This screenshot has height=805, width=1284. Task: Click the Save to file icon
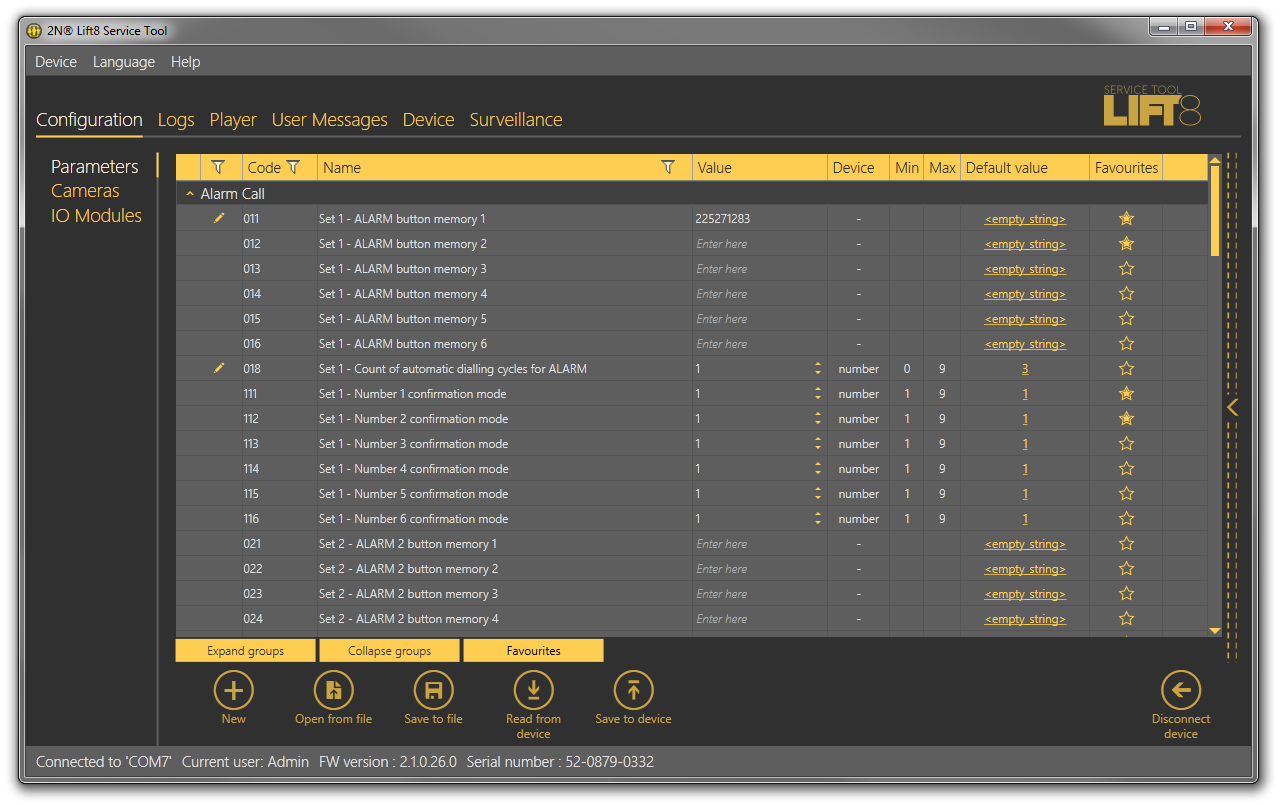[433, 690]
